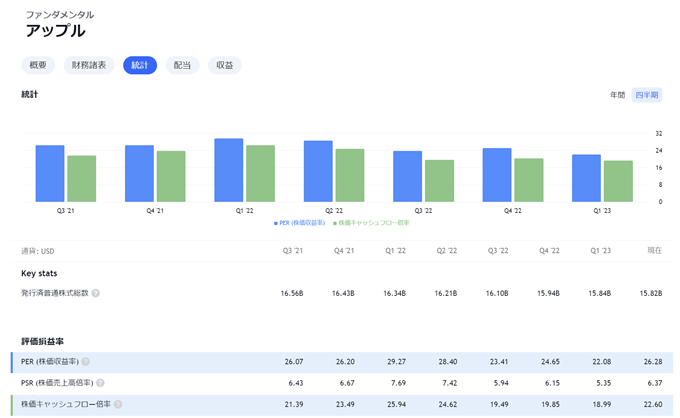Screen dimensions: 680x418
Task: Switch to the 収益 tab
Action: (x=225, y=65)
